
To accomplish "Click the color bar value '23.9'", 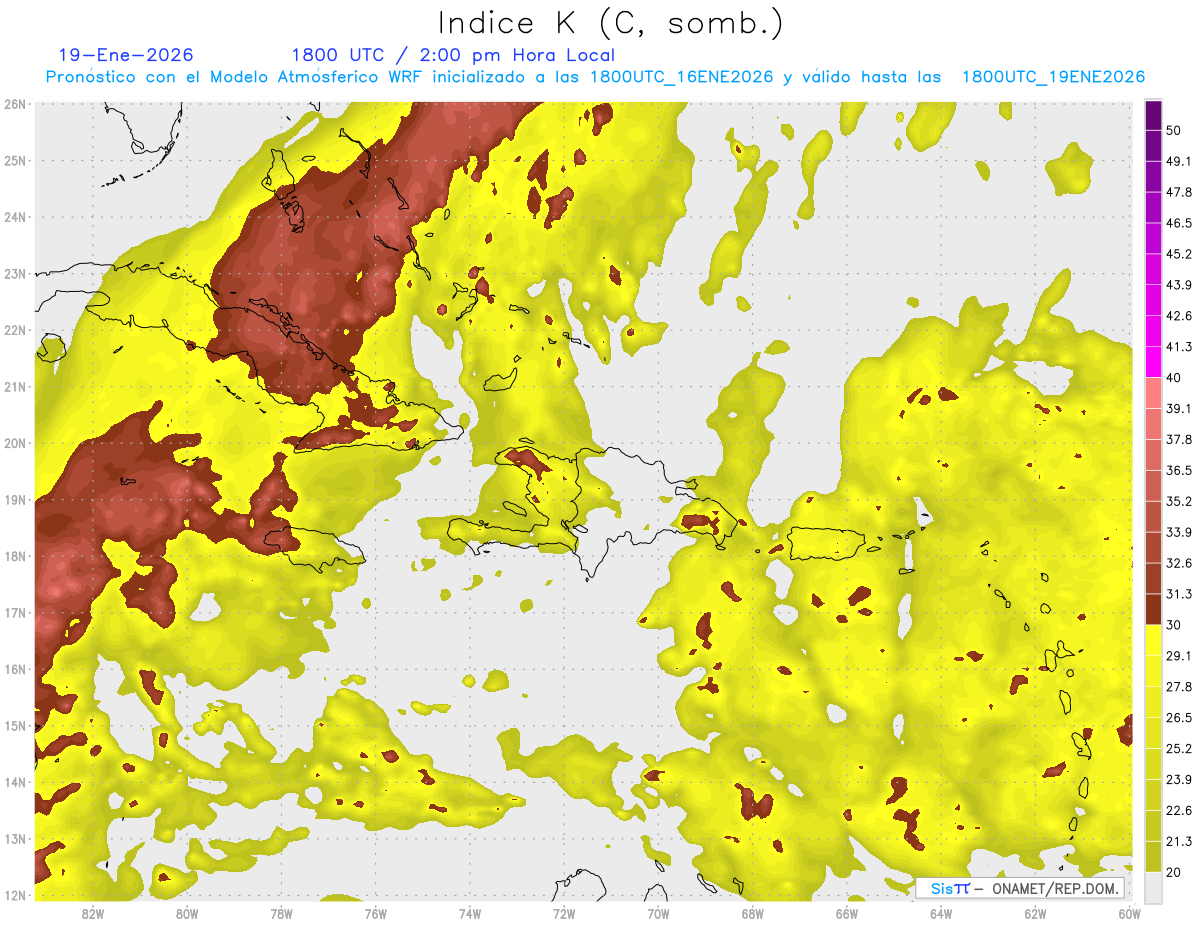I will tap(1179, 780).
